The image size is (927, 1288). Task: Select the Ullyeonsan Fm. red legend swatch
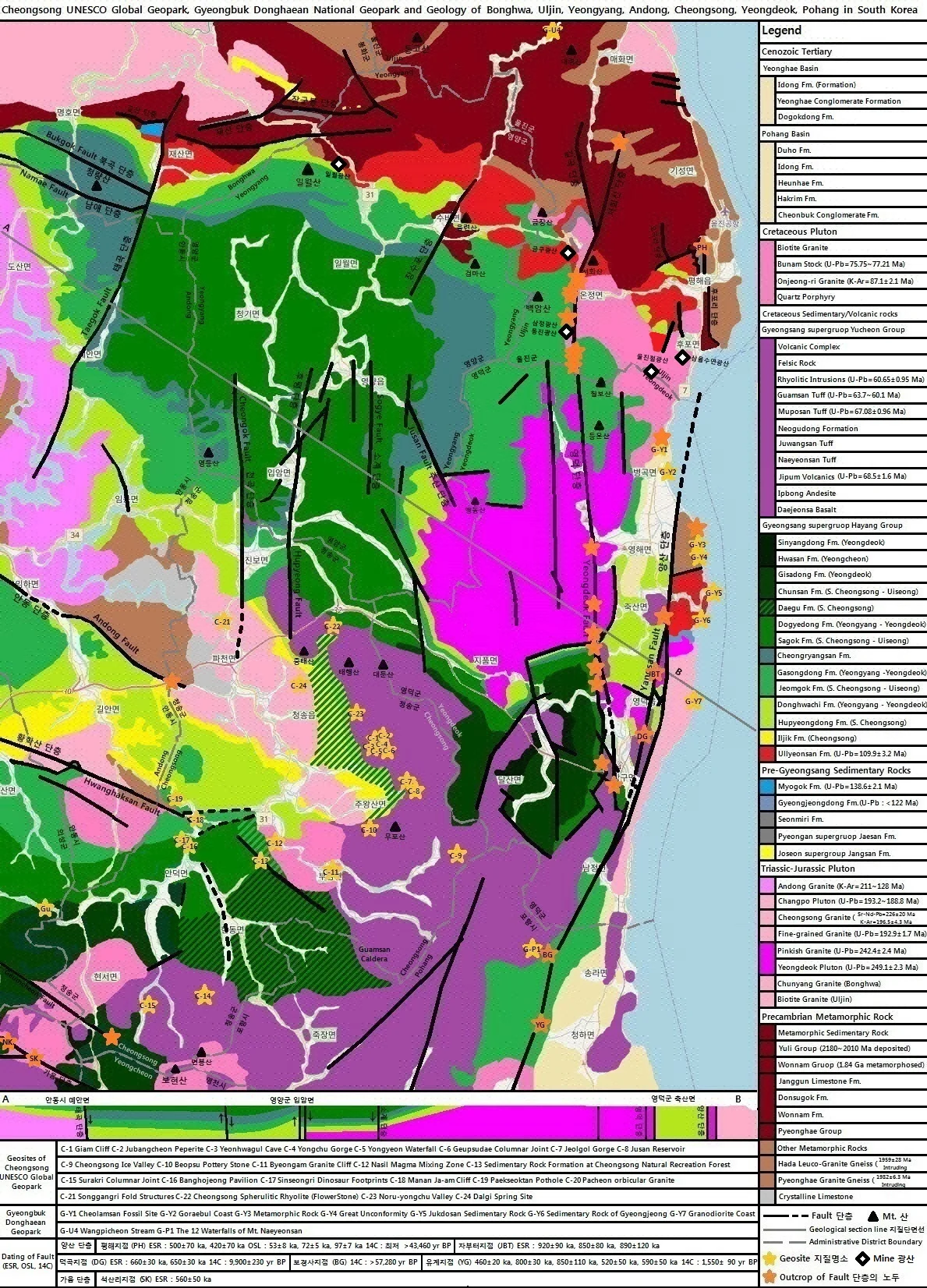coord(767,754)
